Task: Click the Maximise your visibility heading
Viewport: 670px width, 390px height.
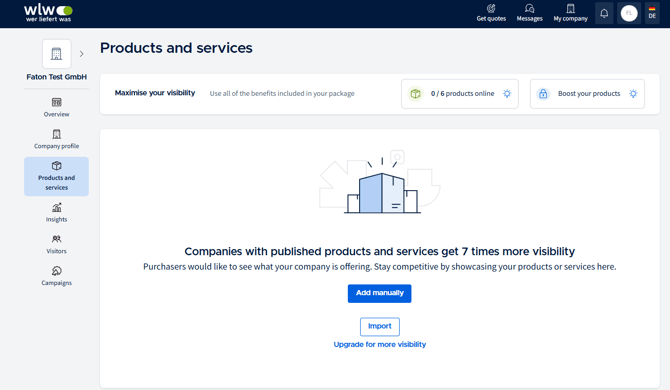Action: (x=155, y=93)
